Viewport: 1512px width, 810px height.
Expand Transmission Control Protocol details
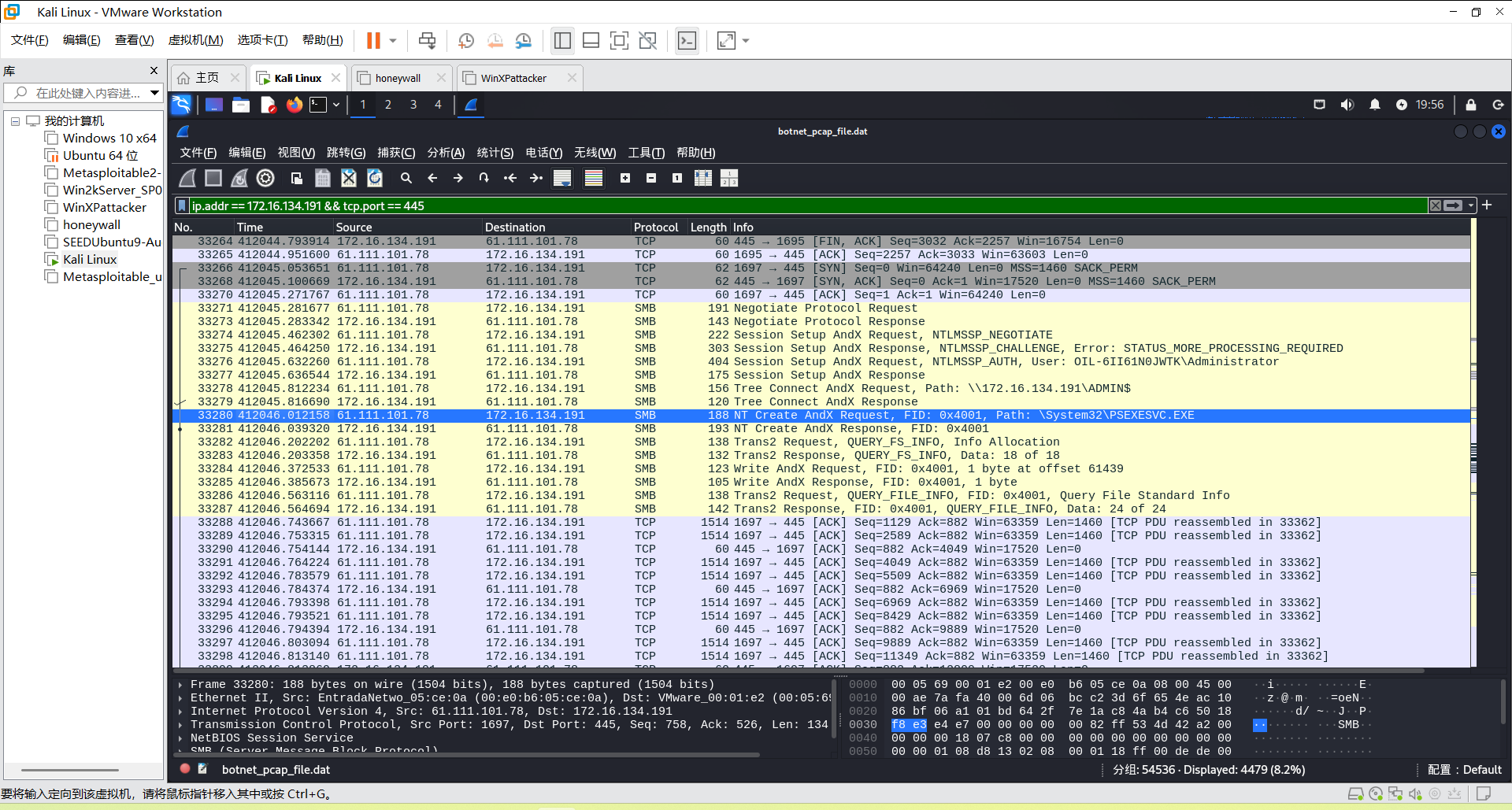point(180,725)
